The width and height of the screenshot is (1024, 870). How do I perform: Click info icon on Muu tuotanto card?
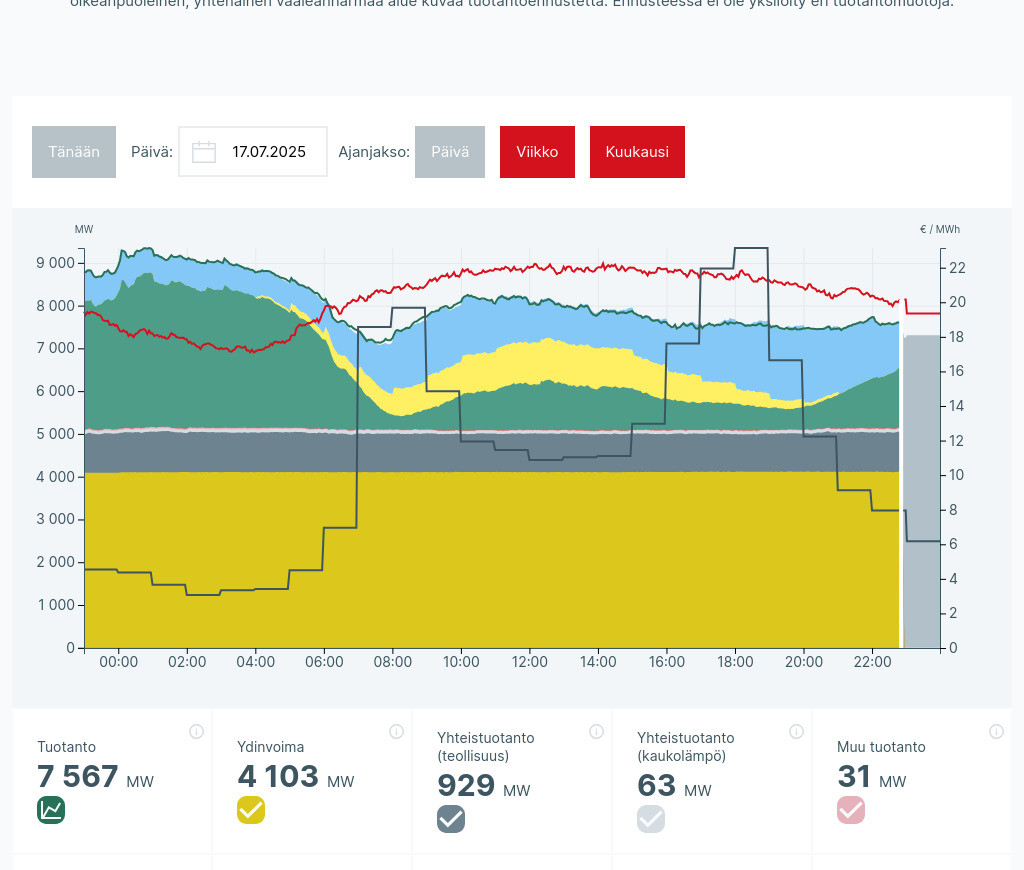[996, 732]
